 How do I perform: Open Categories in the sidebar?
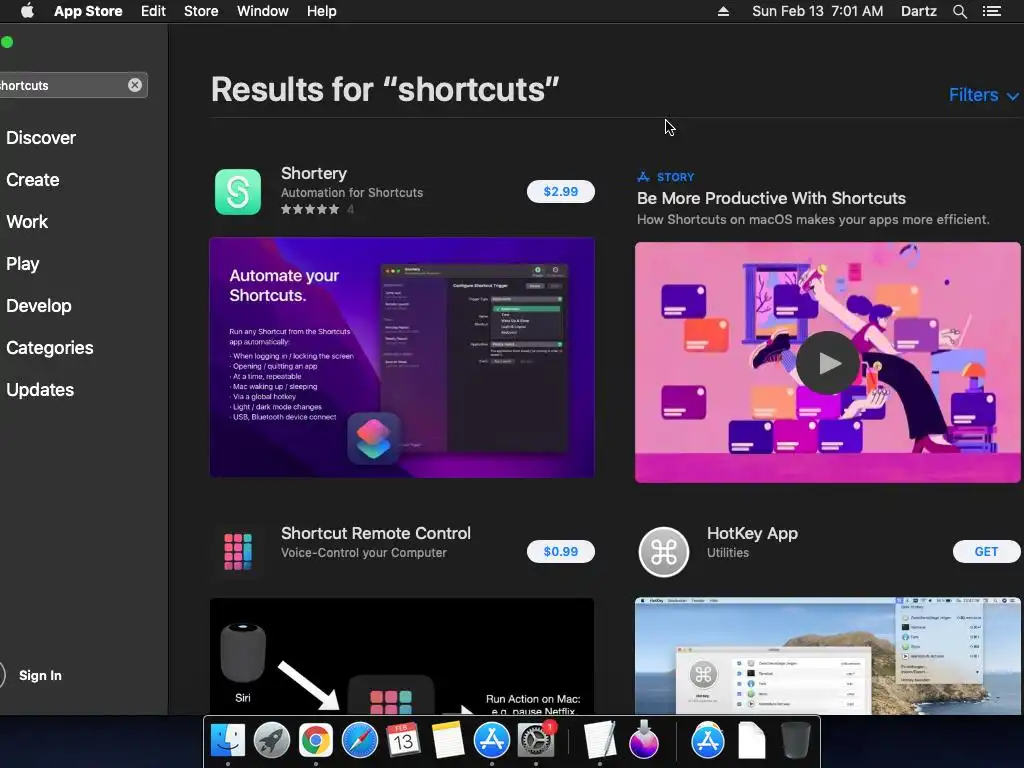(x=50, y=347)
